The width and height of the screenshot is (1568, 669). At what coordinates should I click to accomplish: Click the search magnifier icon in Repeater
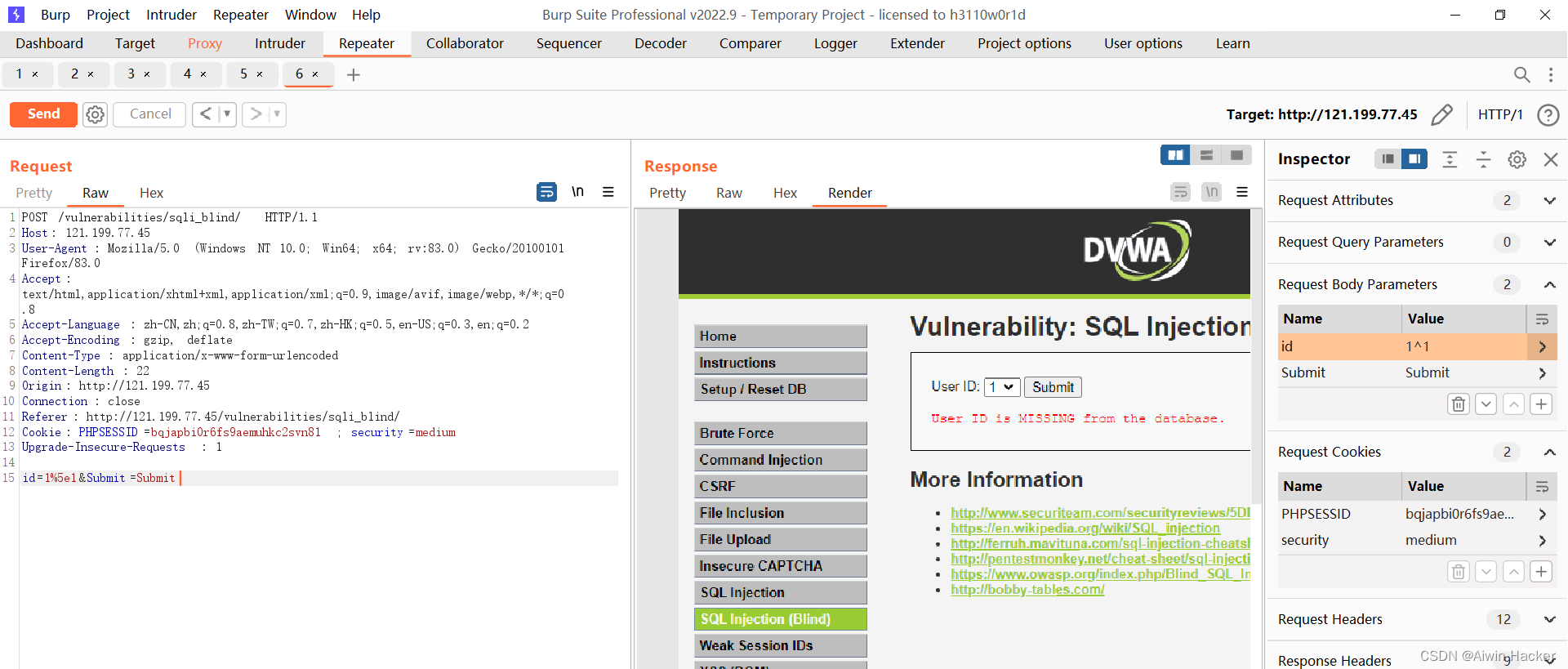[1521, 75]
